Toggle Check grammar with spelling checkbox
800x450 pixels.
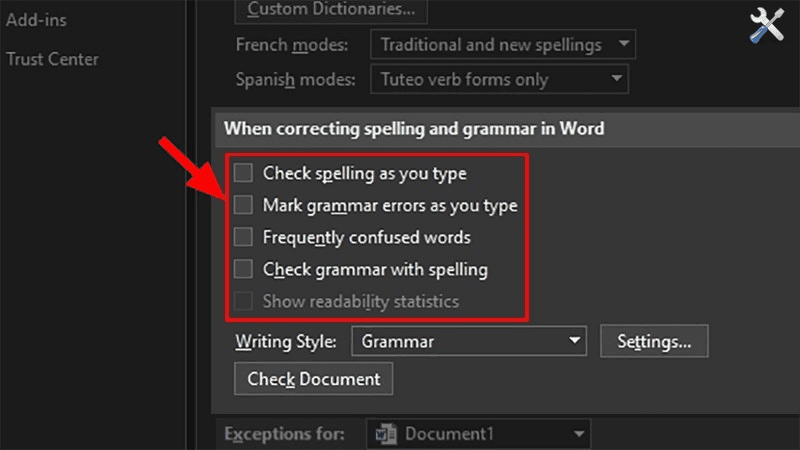point(243,269)
